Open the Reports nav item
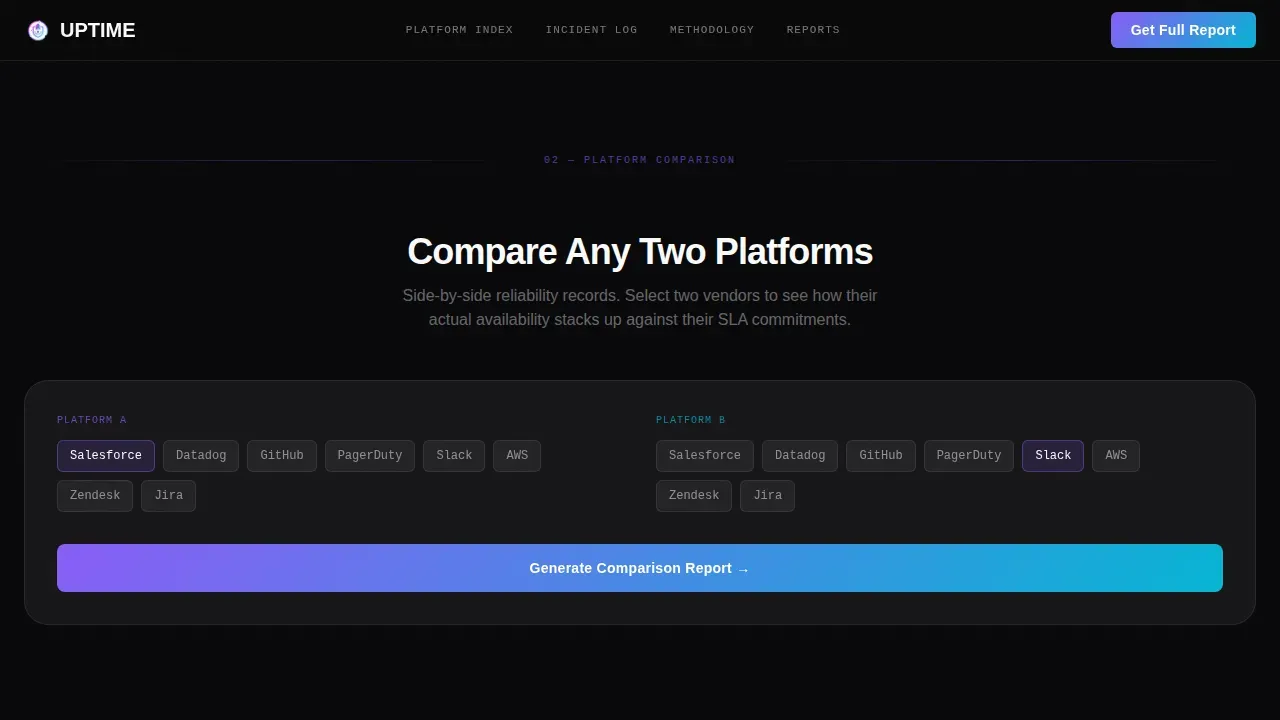Screen dimensions: 1280x720 (813, 30)
